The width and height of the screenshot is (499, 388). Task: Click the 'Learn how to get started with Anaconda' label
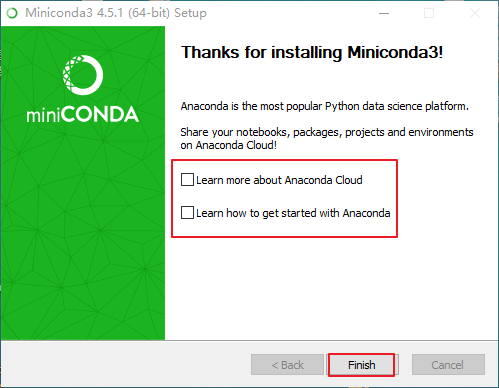click(293, 213)
